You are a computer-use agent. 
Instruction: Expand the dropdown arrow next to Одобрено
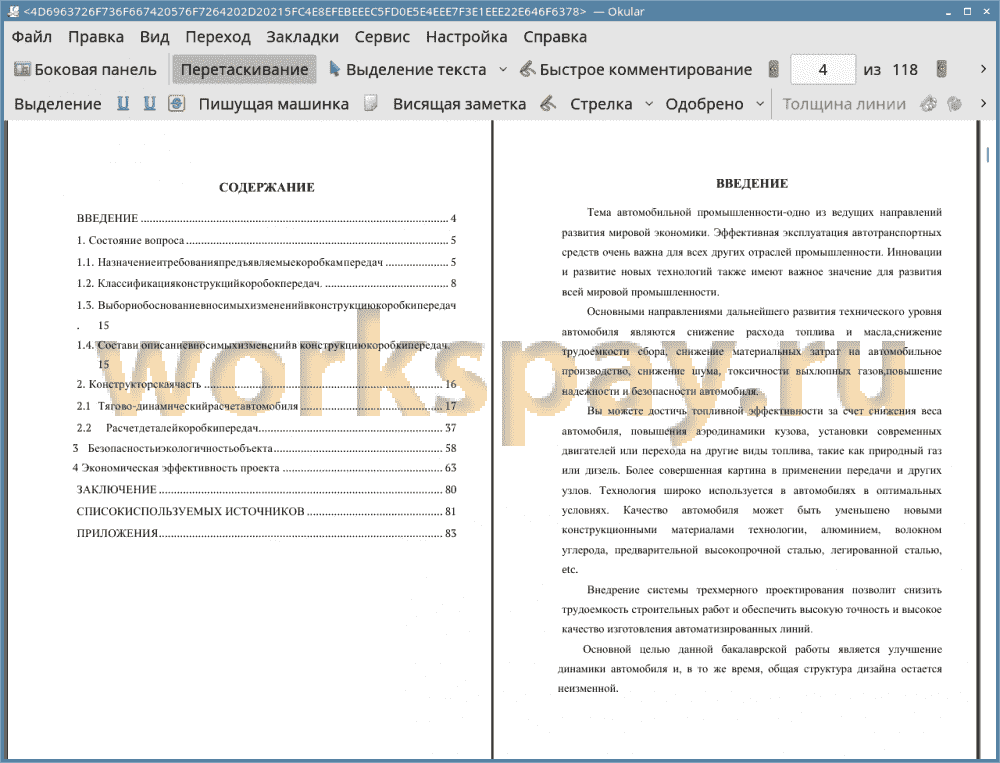[760, 104]
